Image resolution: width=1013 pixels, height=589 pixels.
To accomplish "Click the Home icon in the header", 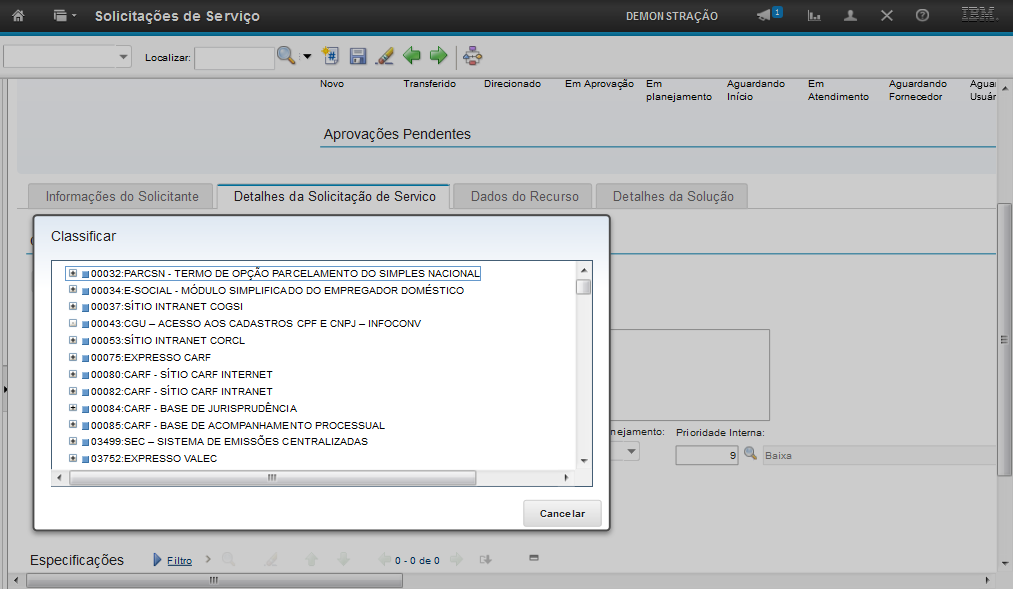I will point(17,16).
